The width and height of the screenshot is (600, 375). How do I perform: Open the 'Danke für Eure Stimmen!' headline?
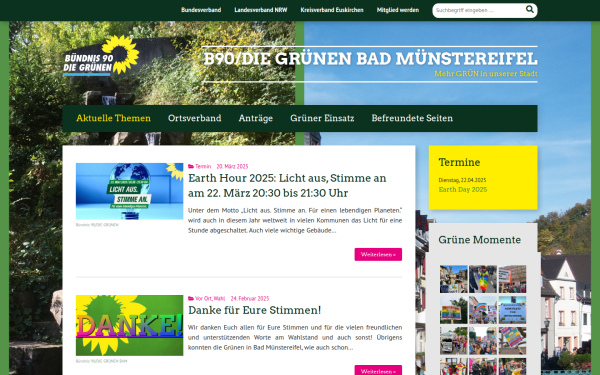coord(254,310)
